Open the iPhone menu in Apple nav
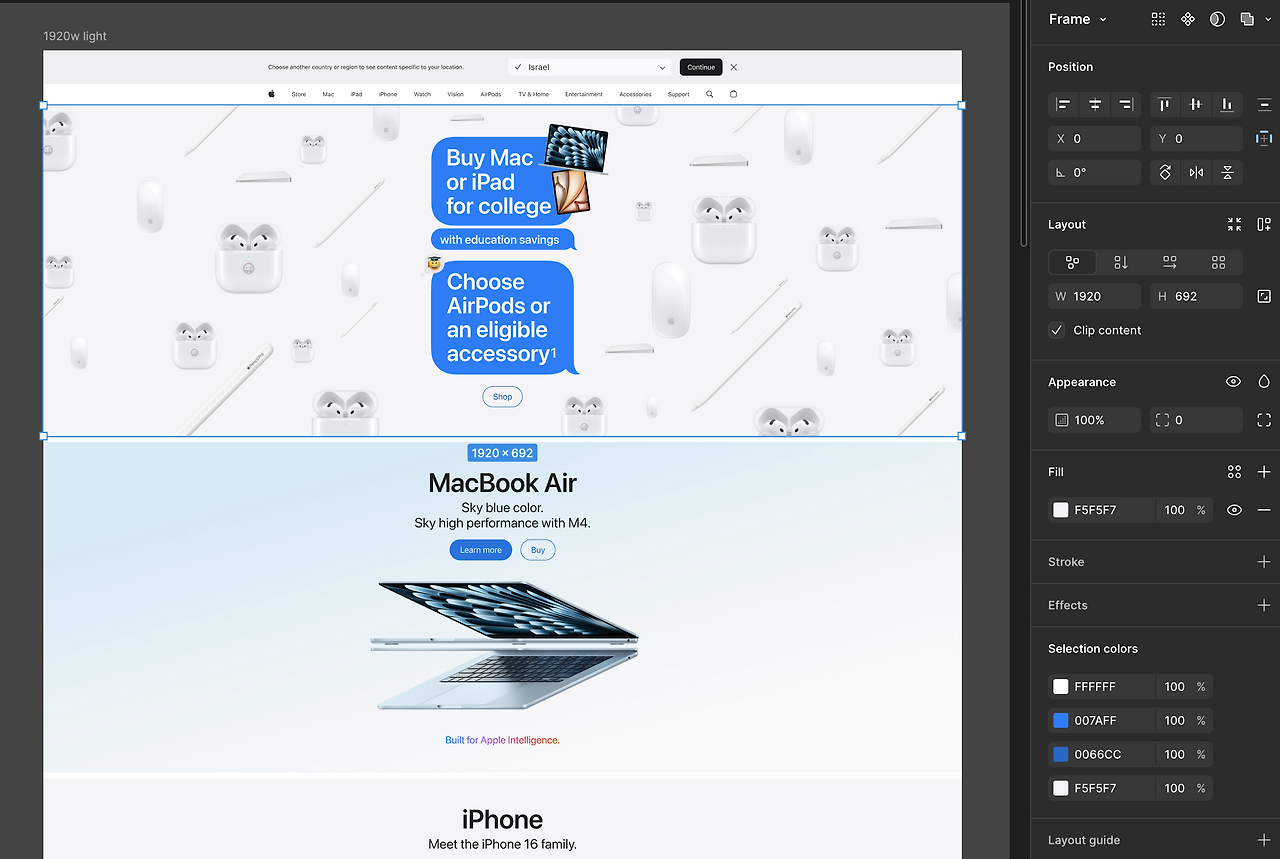 pos(388,94)
